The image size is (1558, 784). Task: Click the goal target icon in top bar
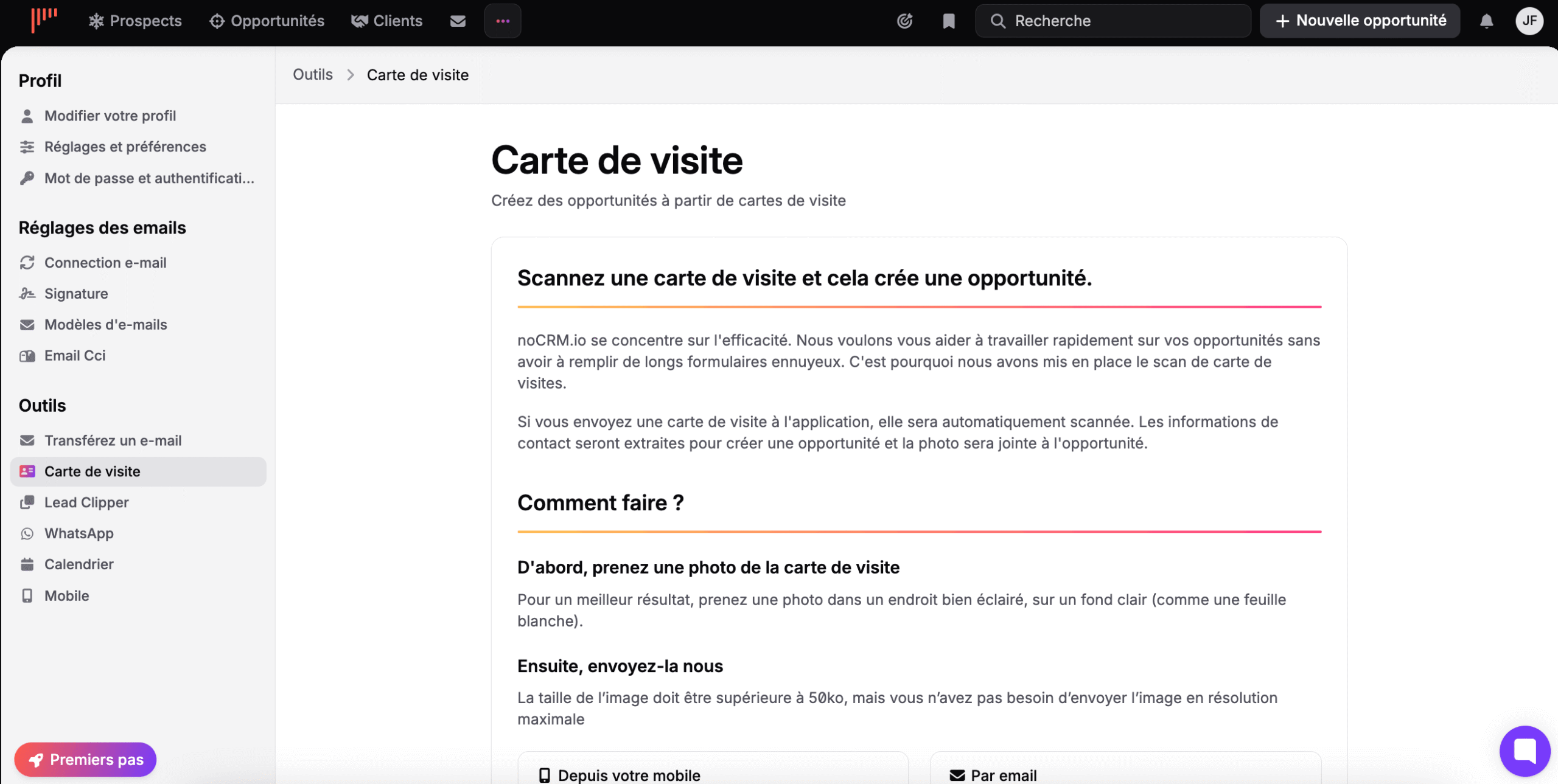click(905, 21)
